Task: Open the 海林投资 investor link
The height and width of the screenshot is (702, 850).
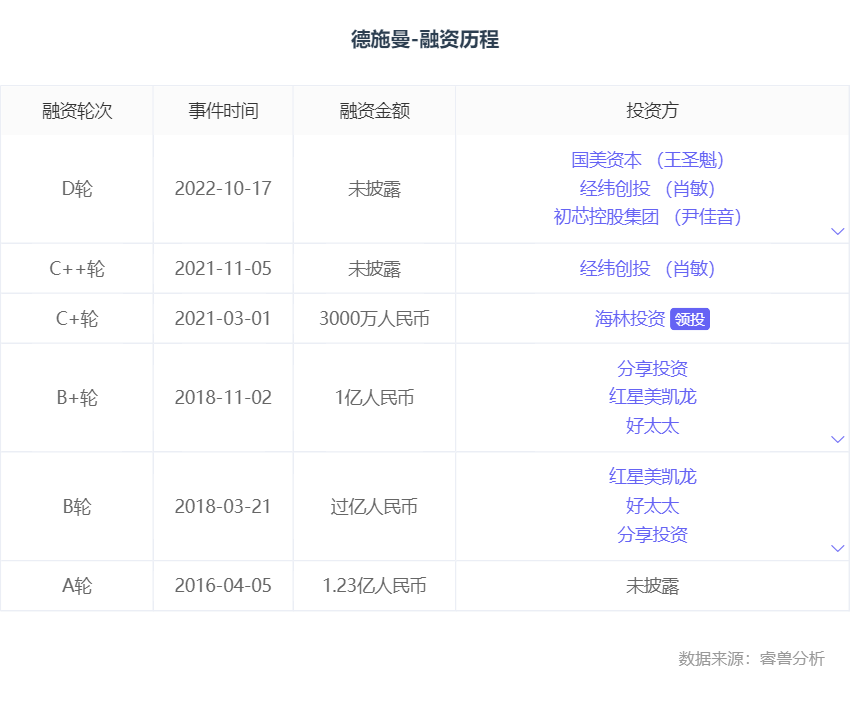Action: [630, 319]
